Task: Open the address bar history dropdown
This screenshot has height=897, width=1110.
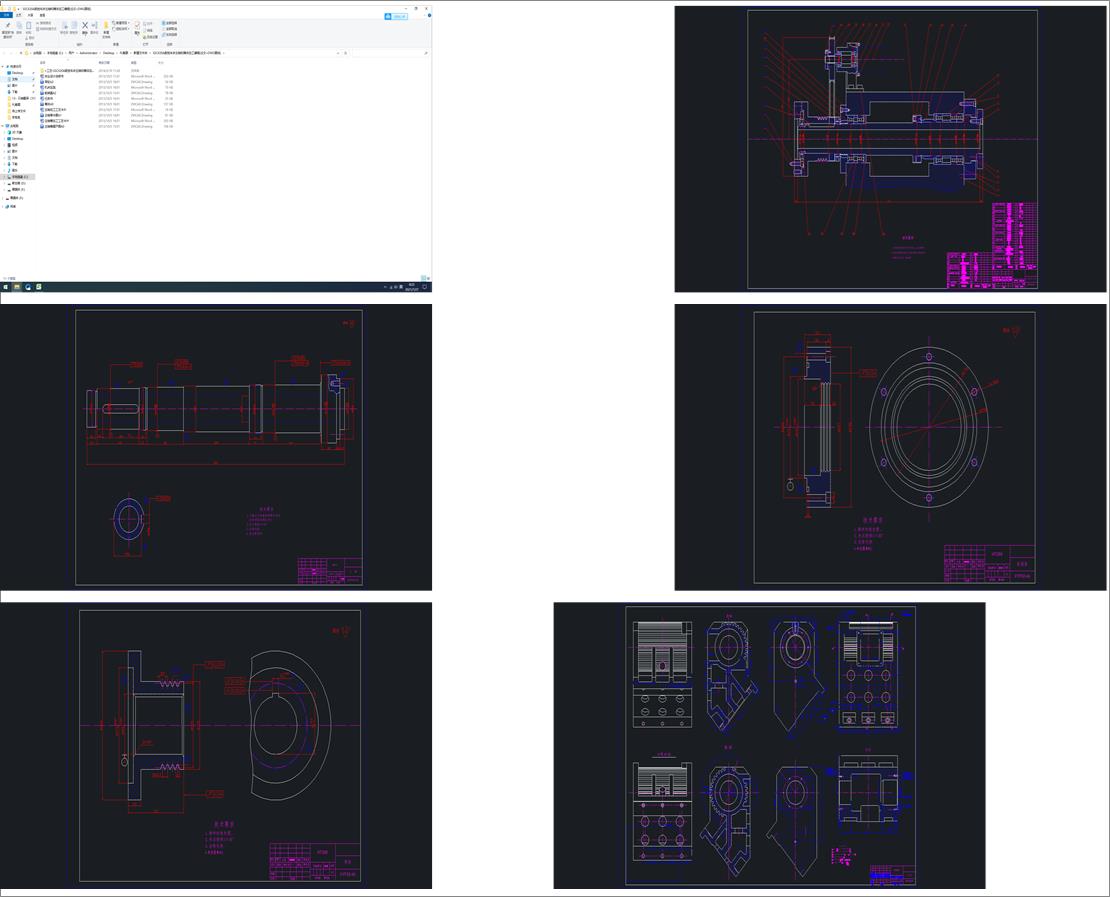Action: pos(338,53)
